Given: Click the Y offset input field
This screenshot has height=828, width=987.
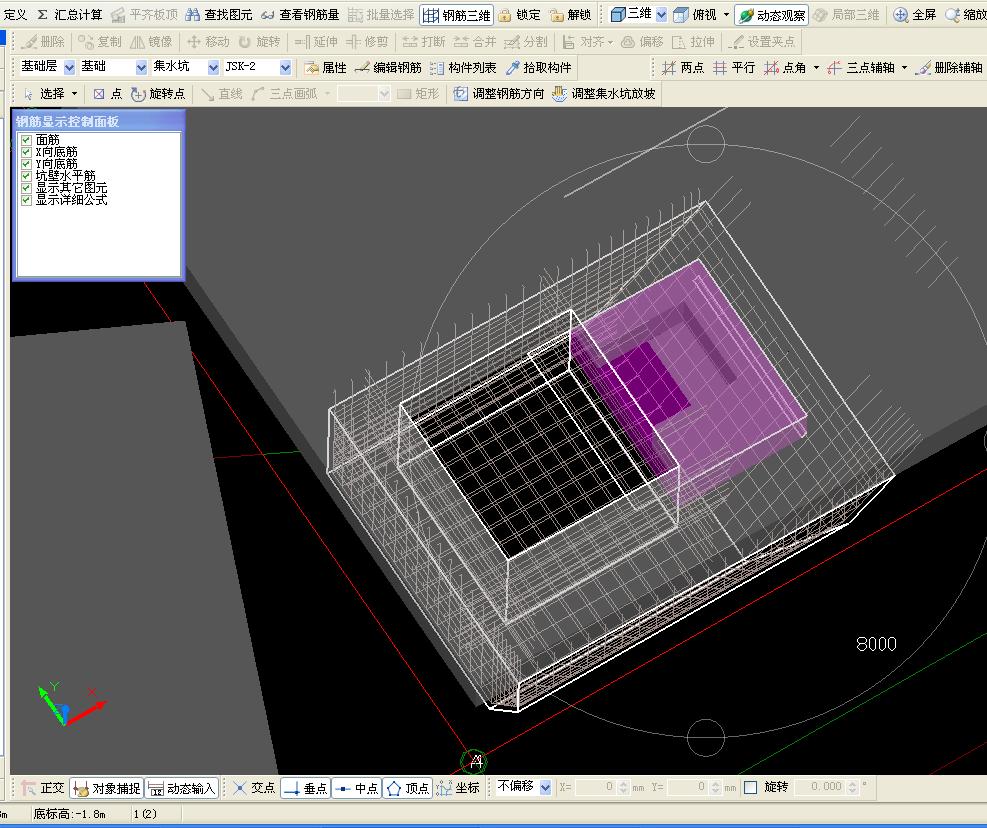Looking at the screenshot, I should click(687, 787).
